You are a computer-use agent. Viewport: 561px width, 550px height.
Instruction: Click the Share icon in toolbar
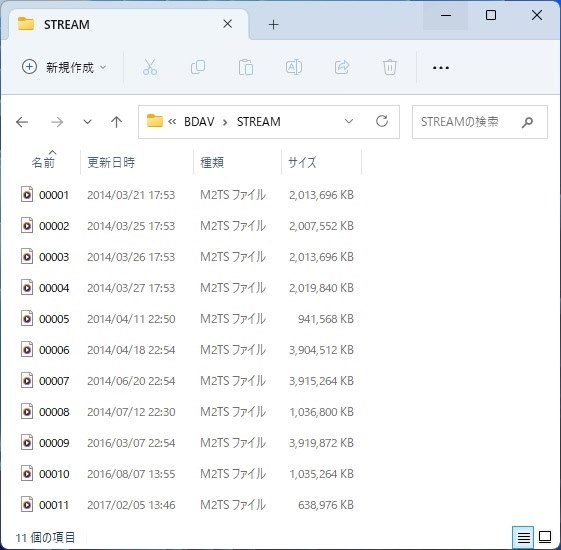point(342,67)
